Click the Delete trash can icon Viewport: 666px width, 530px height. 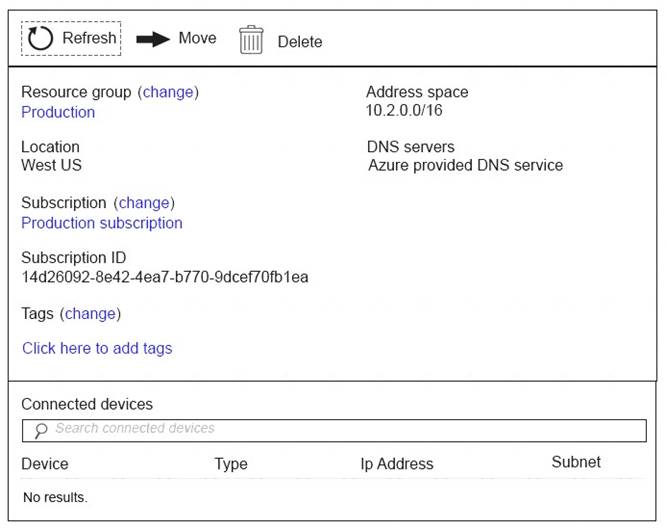251,40
